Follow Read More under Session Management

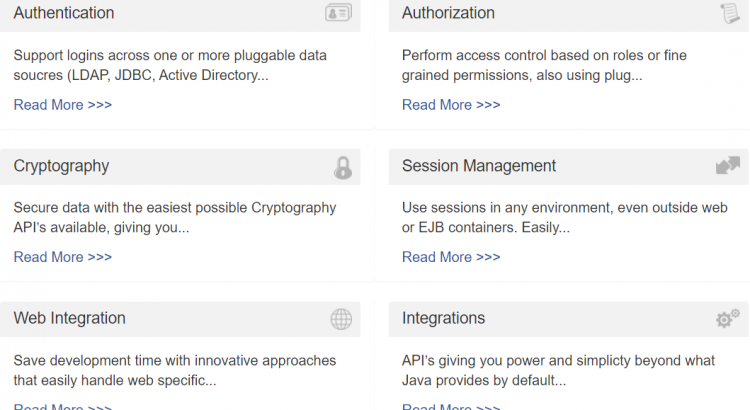[451, 257]
